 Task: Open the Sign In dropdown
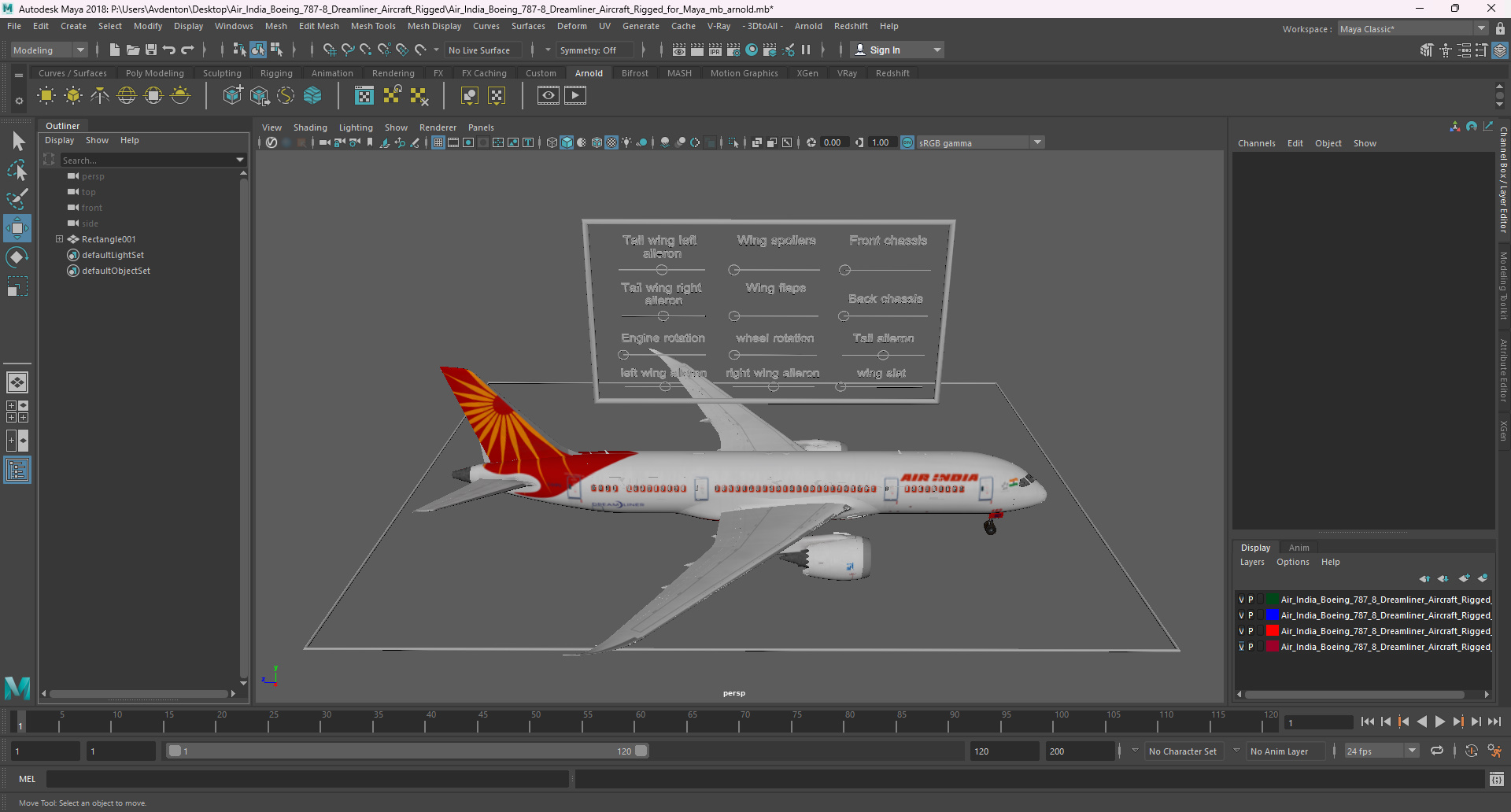click(897, 50)
